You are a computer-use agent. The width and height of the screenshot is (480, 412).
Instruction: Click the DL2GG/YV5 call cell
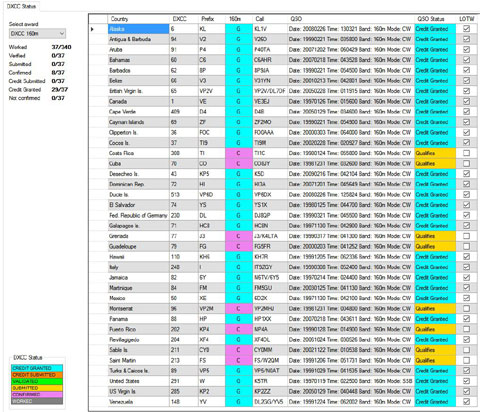tap(270, 402)
